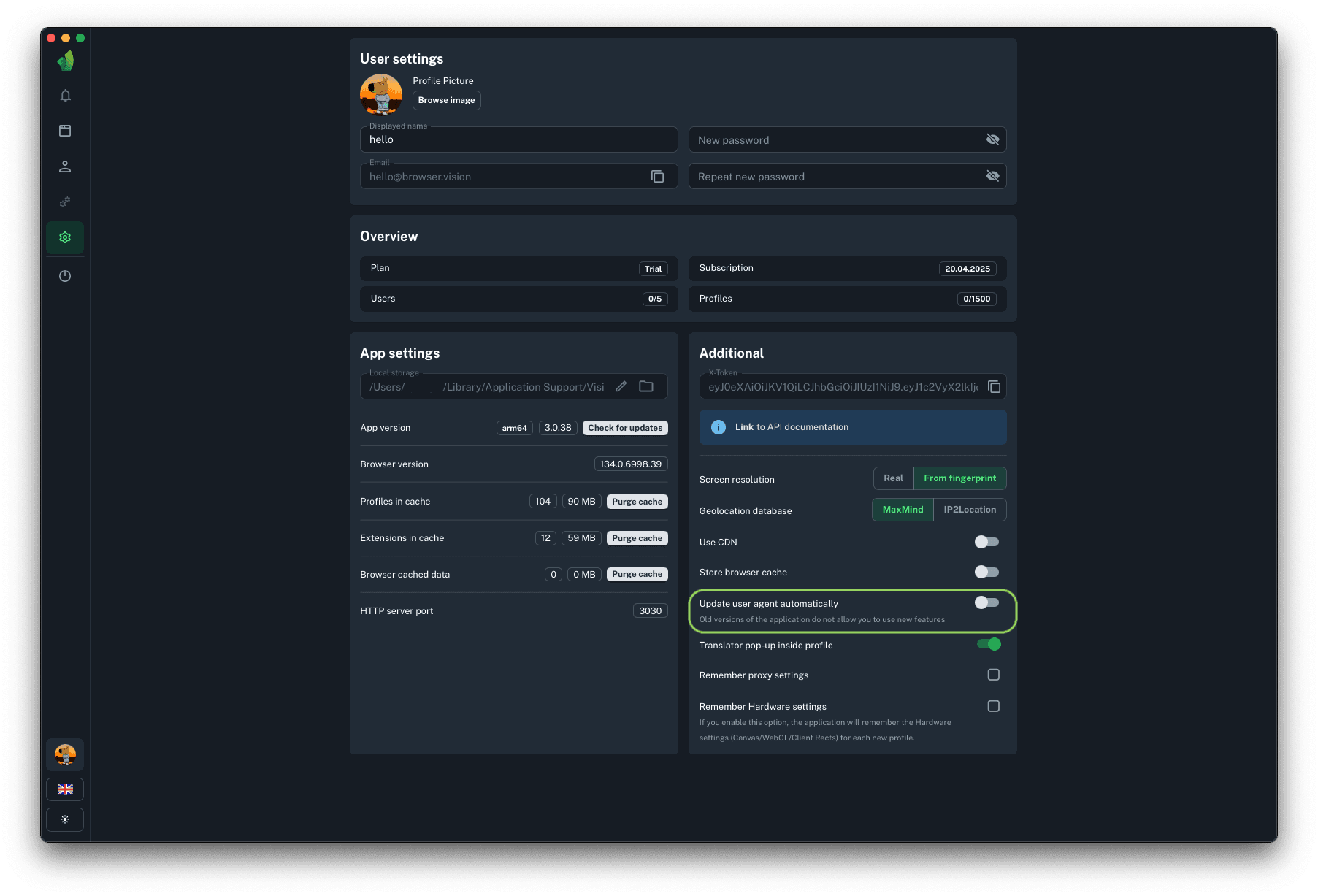Disable Translator pop-up inside profile
The width and height of the screenshot is (1318, 896).
pyautogui.click(x=989, y=644)
